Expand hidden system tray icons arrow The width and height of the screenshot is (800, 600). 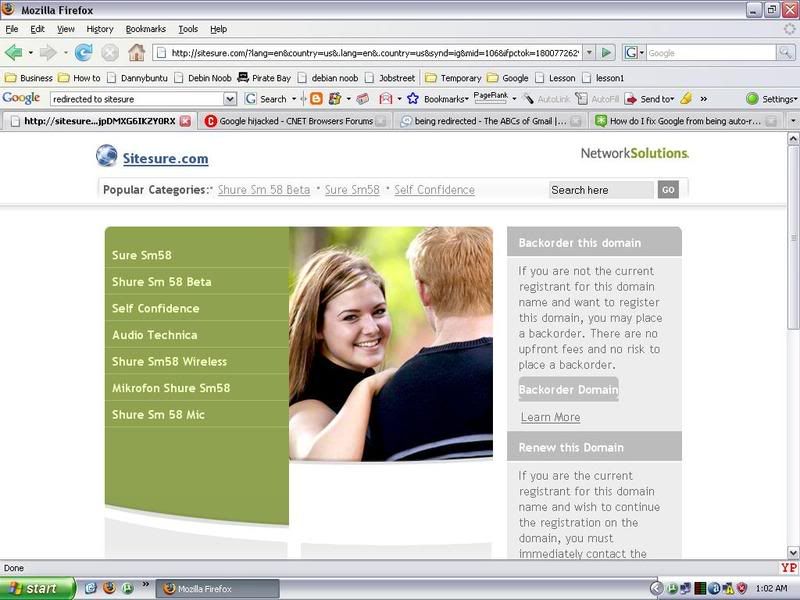657,588
